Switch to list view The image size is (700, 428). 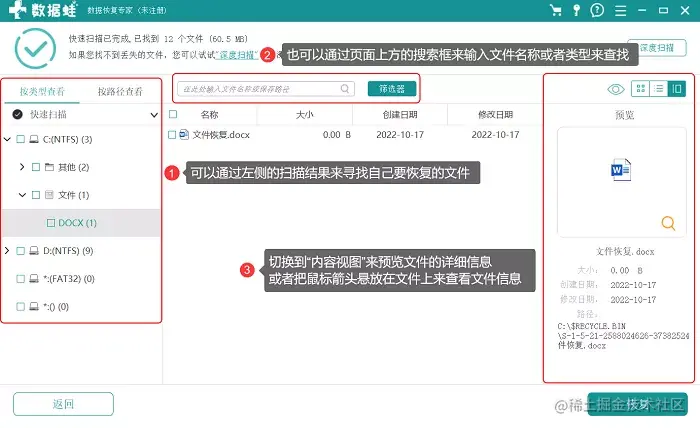pyautogui.click(x=658, y=89)
